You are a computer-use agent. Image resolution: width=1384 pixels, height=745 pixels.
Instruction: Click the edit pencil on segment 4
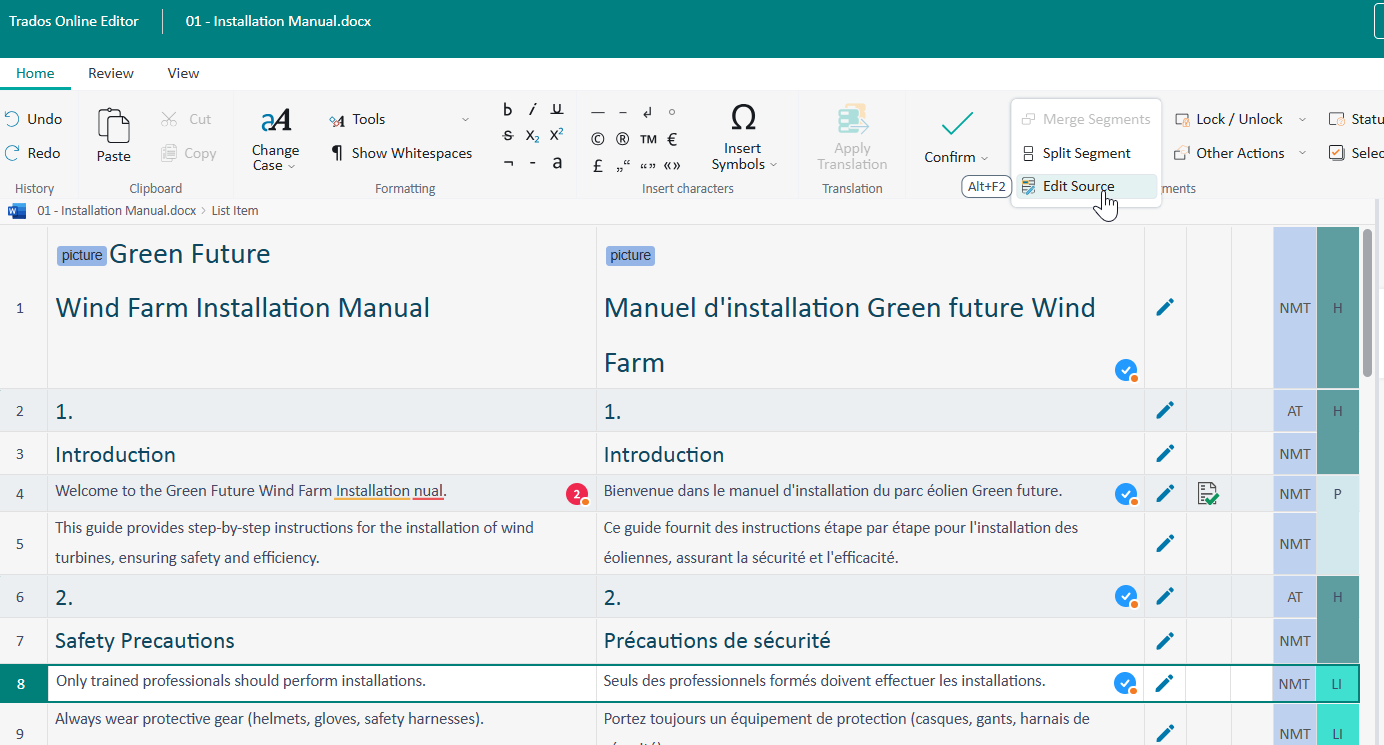(1164, 492)
